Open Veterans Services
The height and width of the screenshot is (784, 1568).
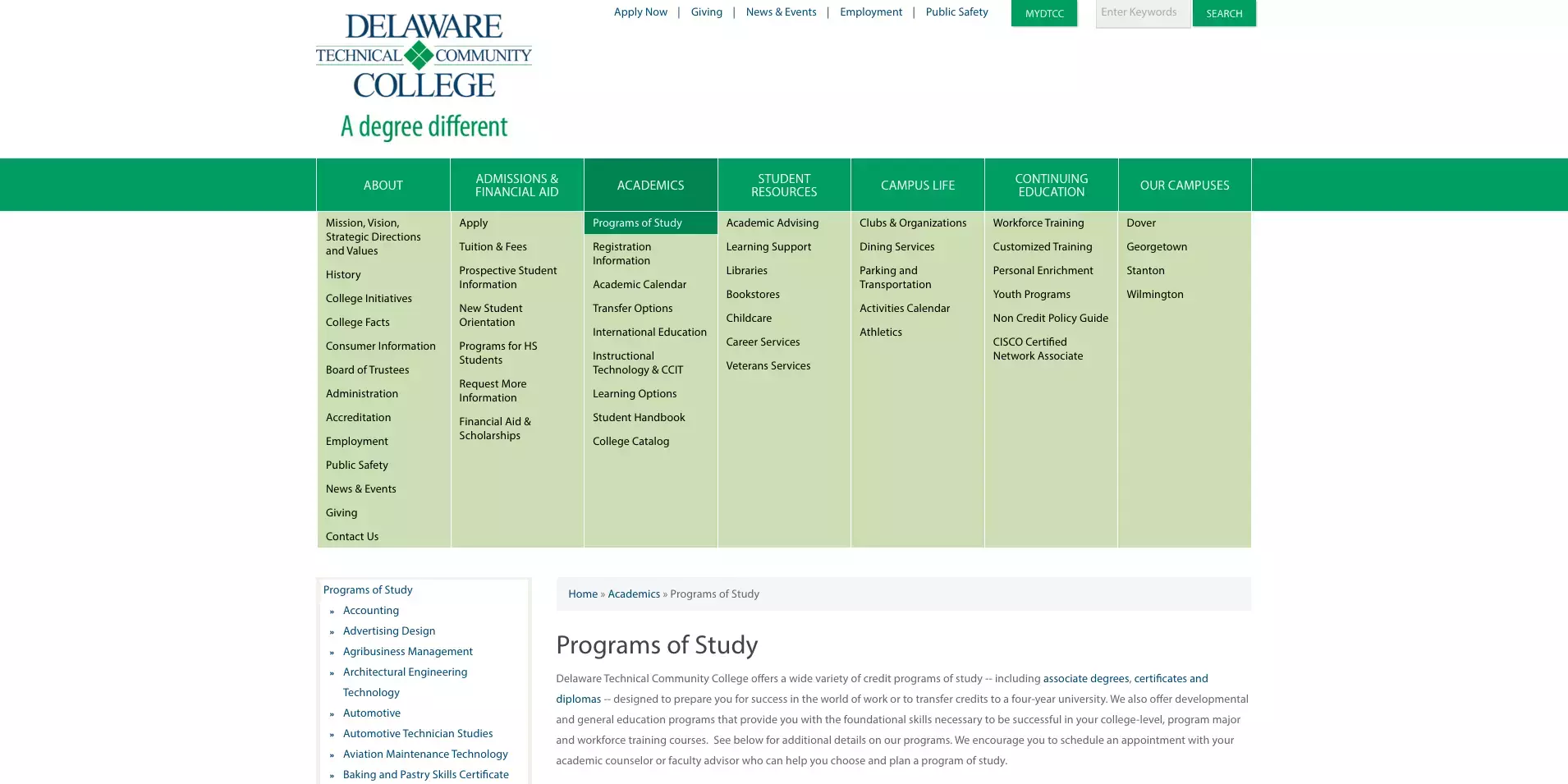click(768, 365)
